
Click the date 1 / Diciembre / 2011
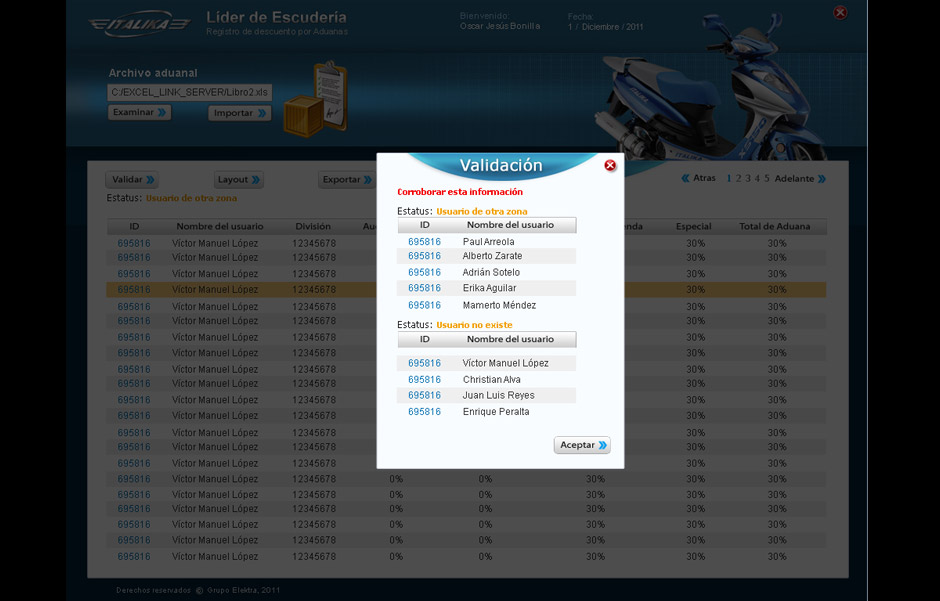605,27
